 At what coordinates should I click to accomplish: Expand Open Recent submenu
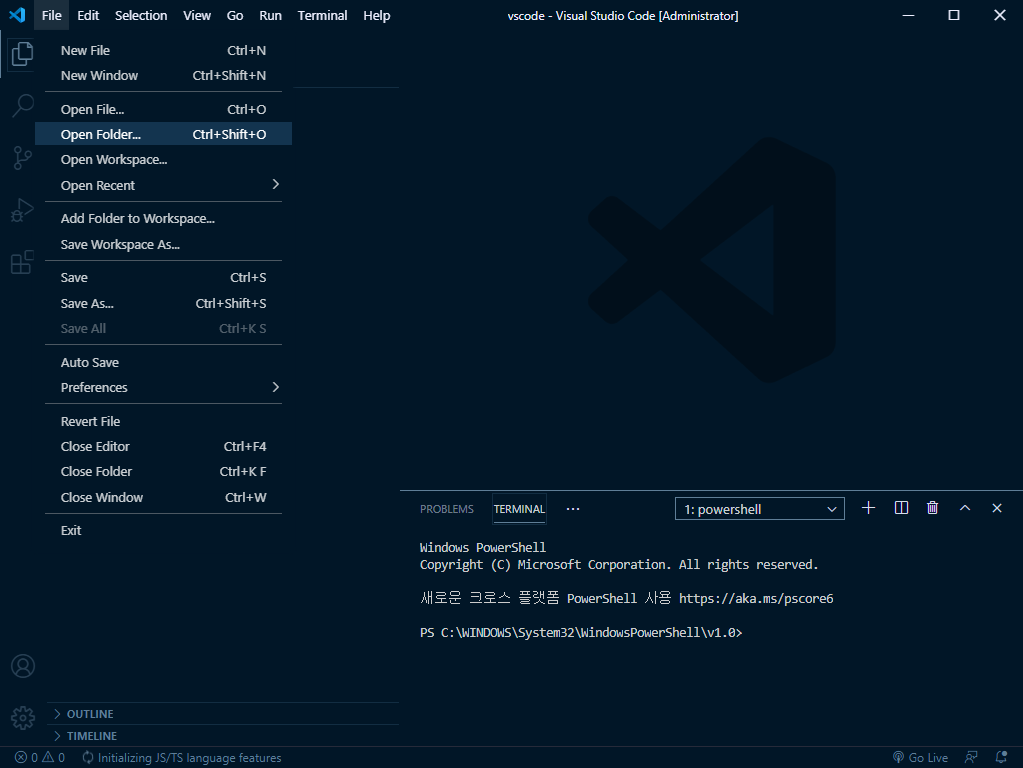pos(163,185)
